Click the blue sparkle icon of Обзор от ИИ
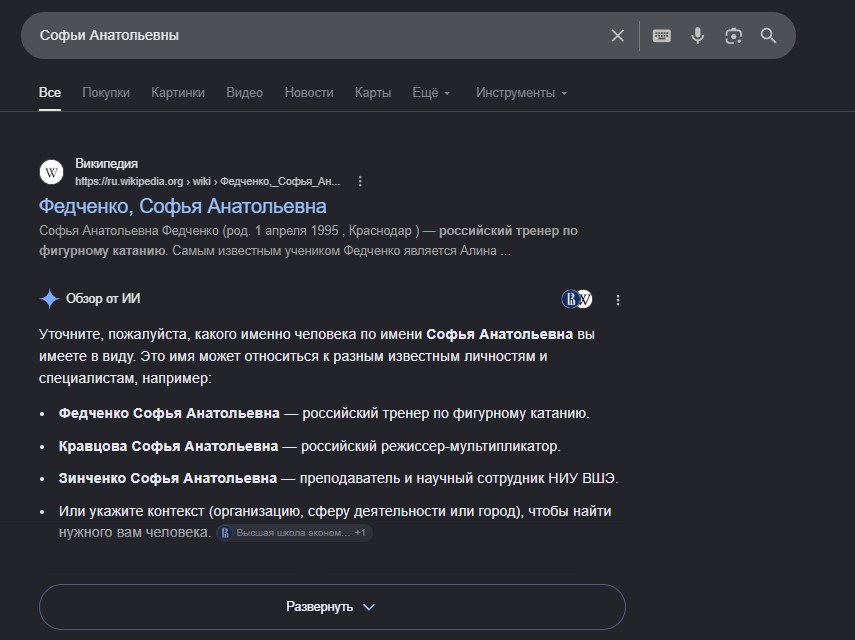The width and height of the screenshot is (855, 640). pos(50,299)
